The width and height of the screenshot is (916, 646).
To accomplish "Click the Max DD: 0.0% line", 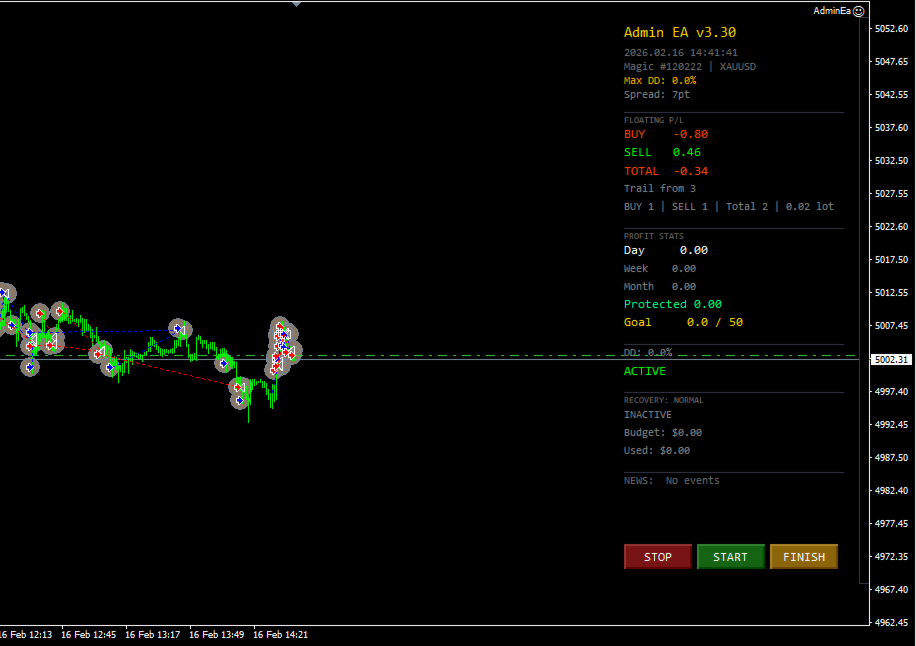I will tap(660, 81).
